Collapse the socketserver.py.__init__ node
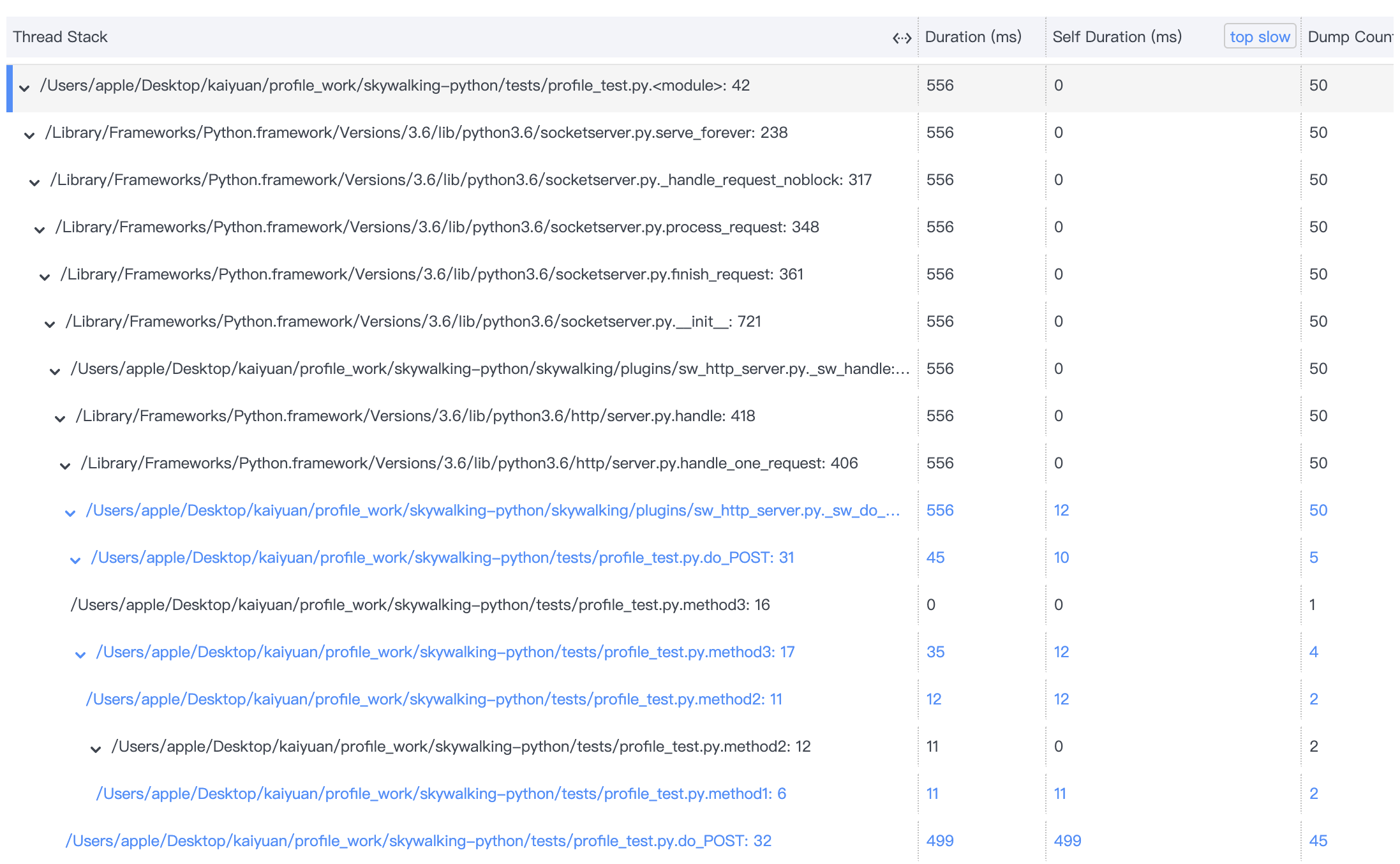 [x=50, y=323]
